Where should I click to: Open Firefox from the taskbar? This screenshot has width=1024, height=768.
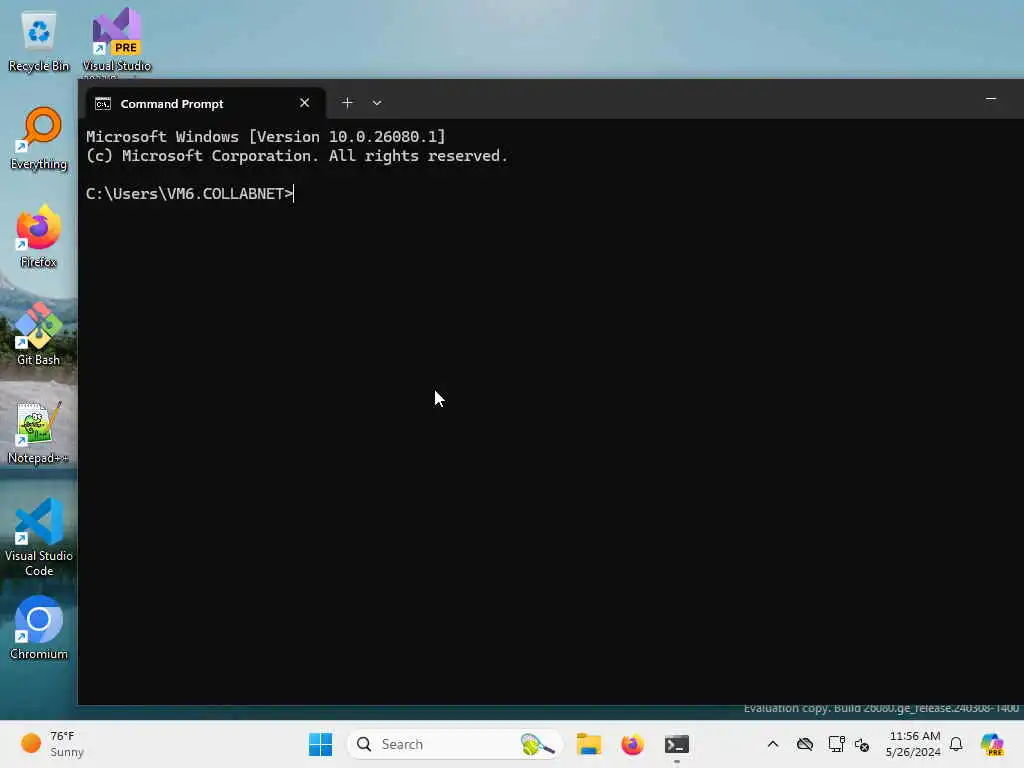[x=632, y=744]
